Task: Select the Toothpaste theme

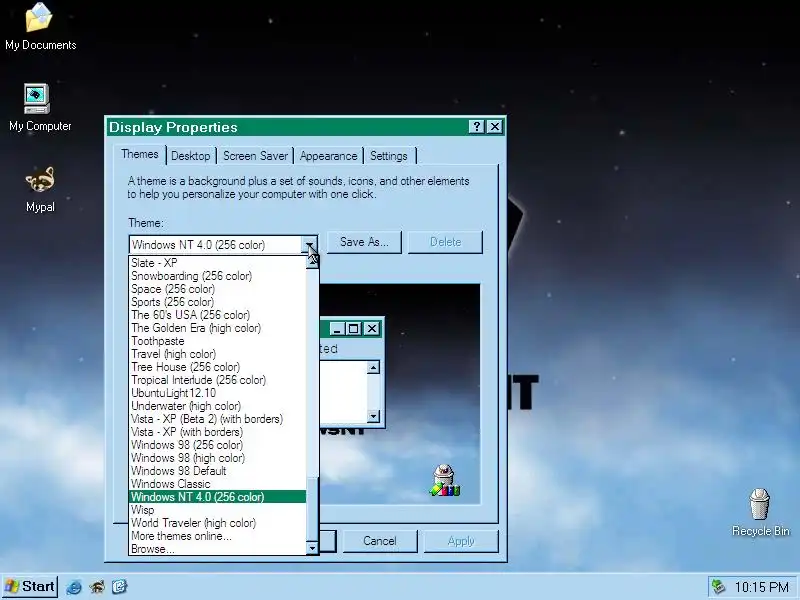Action: (217, 341)
